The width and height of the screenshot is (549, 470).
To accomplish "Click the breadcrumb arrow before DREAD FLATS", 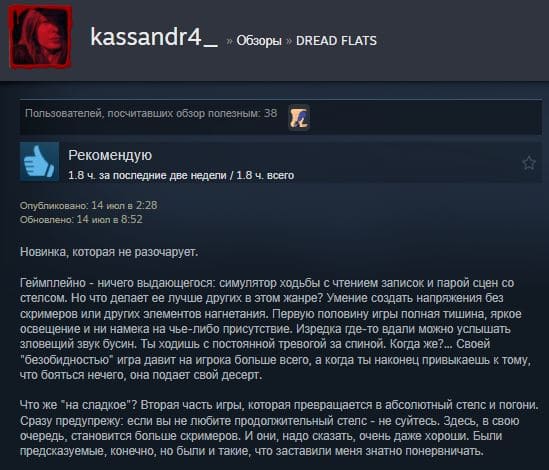I will click(x=289, y=41).
